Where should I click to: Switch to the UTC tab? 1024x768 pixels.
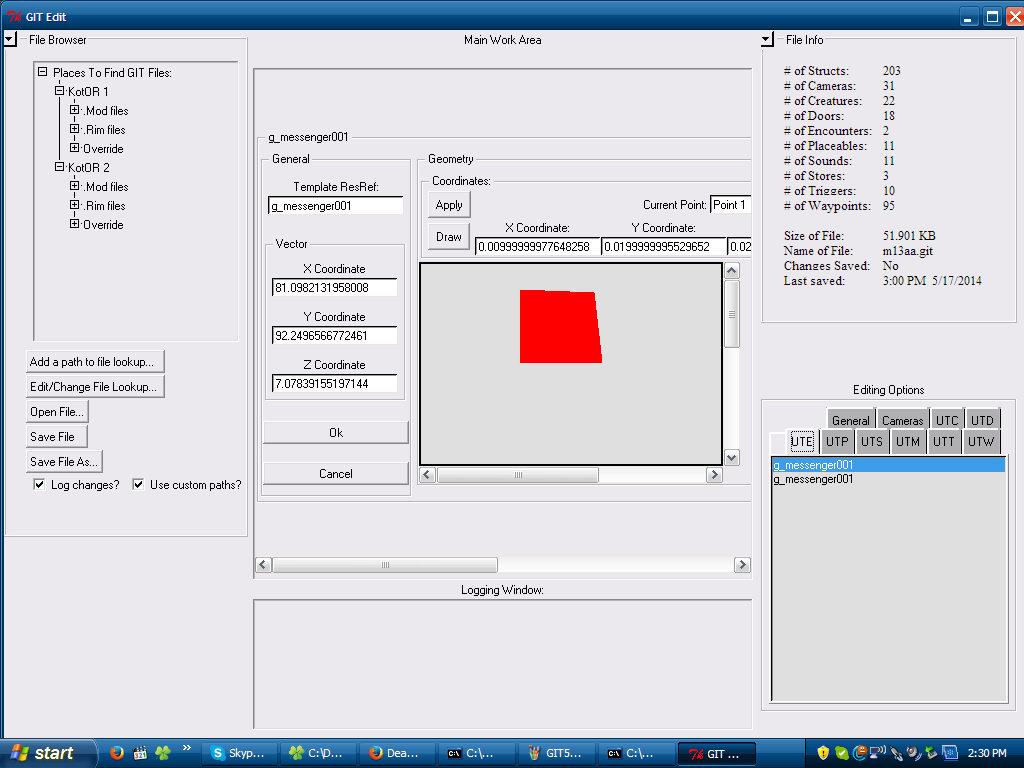coord(947,420)
